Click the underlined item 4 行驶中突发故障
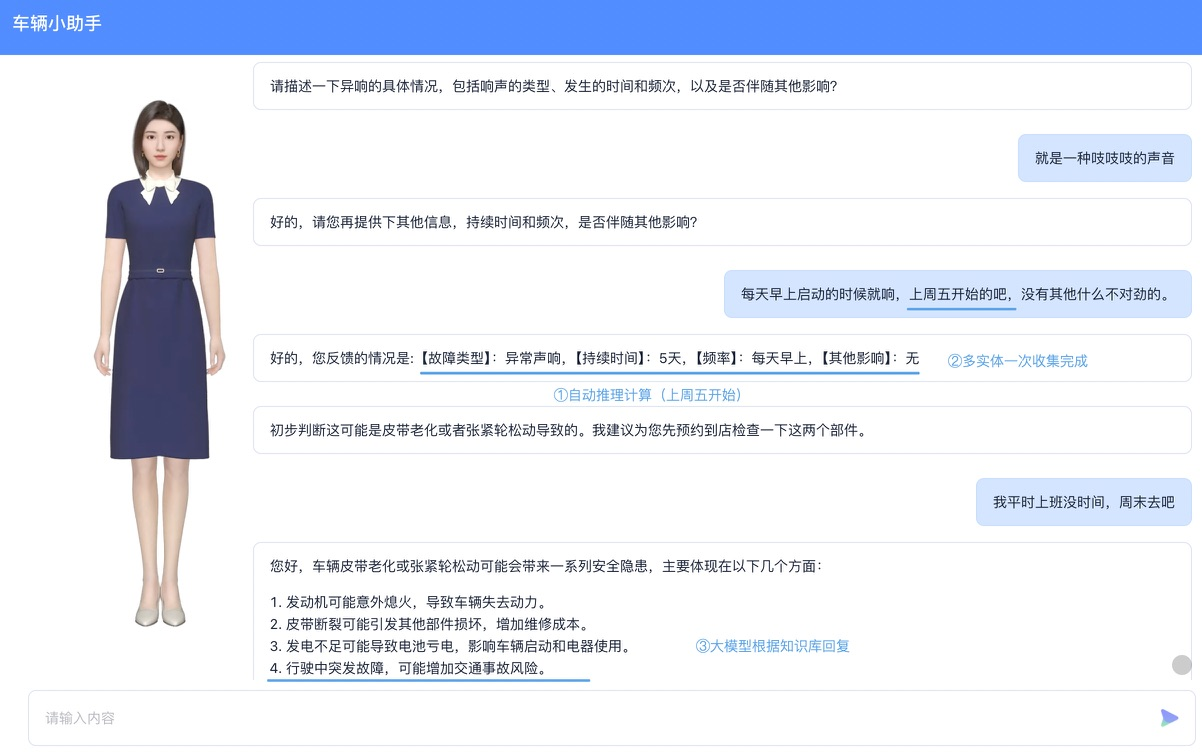The width and height of the screenshot is (1202, 753). coord(409,668)
